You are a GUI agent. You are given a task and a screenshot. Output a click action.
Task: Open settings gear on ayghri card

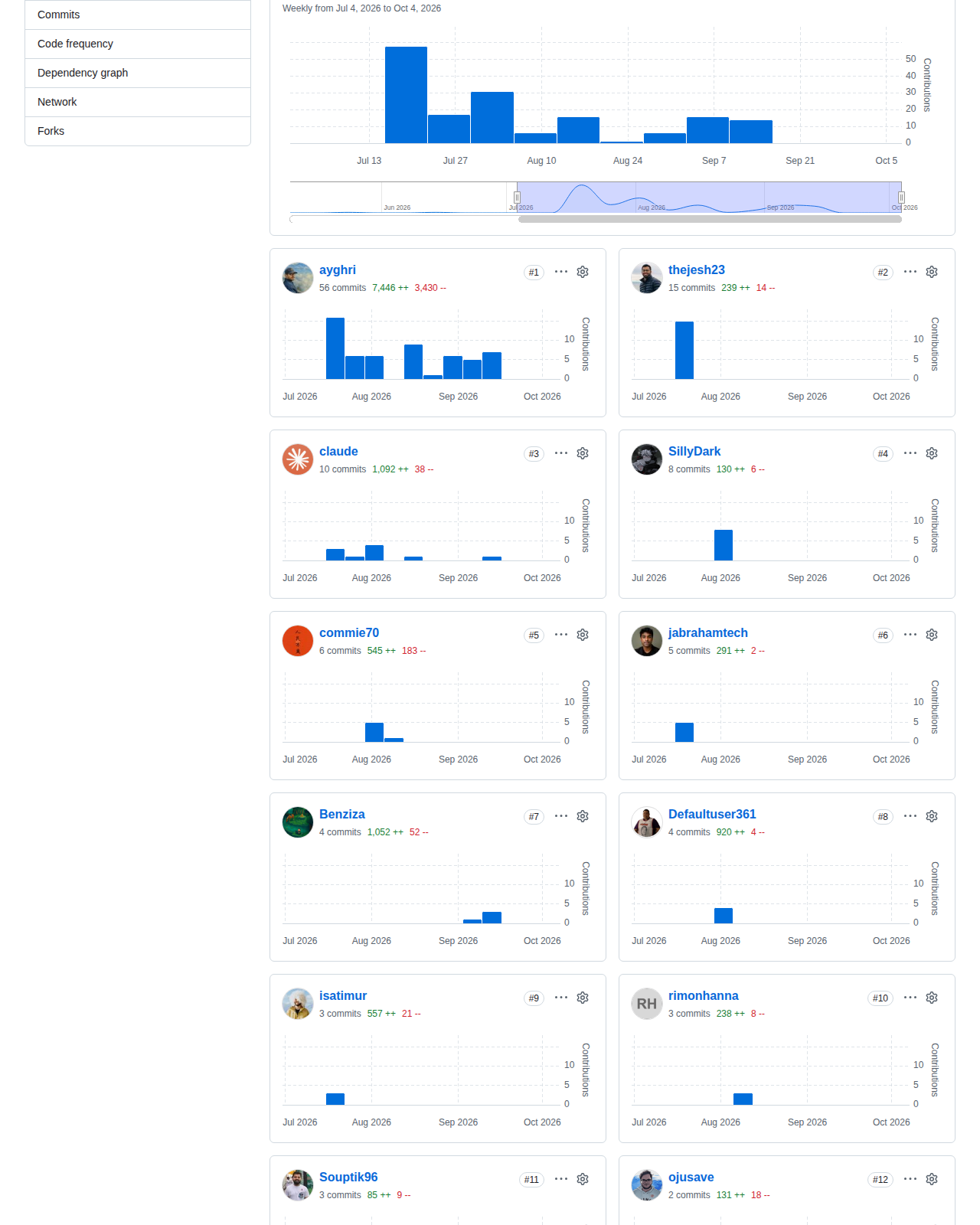point(583,272)
